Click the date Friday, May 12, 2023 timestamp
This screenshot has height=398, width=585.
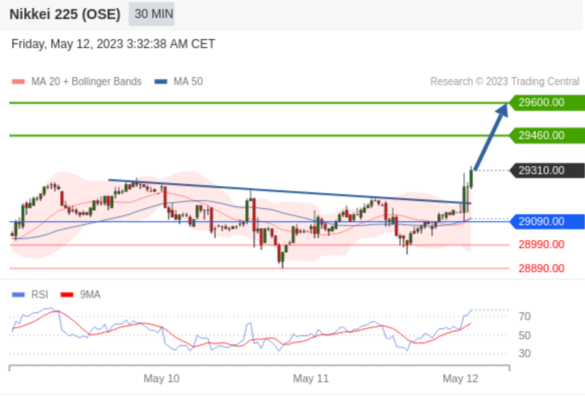113,44
